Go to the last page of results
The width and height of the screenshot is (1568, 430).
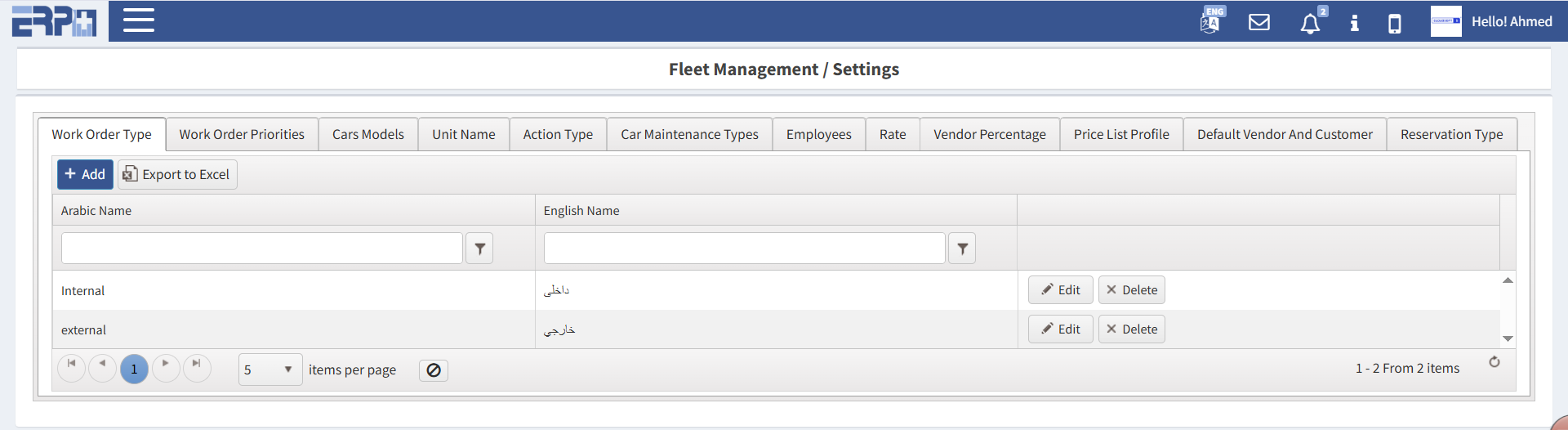coord(197,365)
